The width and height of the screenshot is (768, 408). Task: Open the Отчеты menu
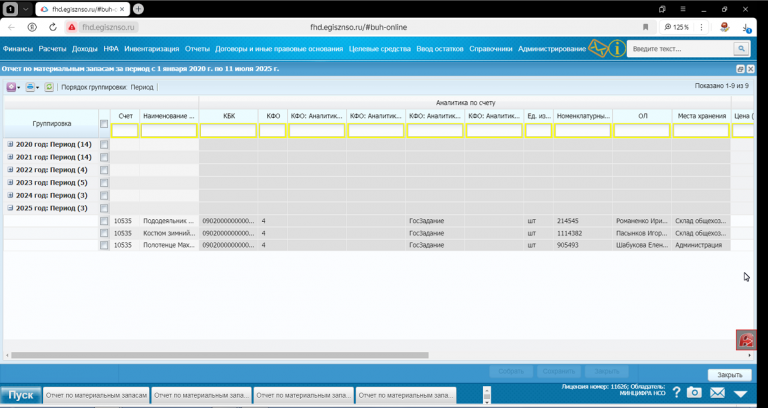[x=197, y=49]
